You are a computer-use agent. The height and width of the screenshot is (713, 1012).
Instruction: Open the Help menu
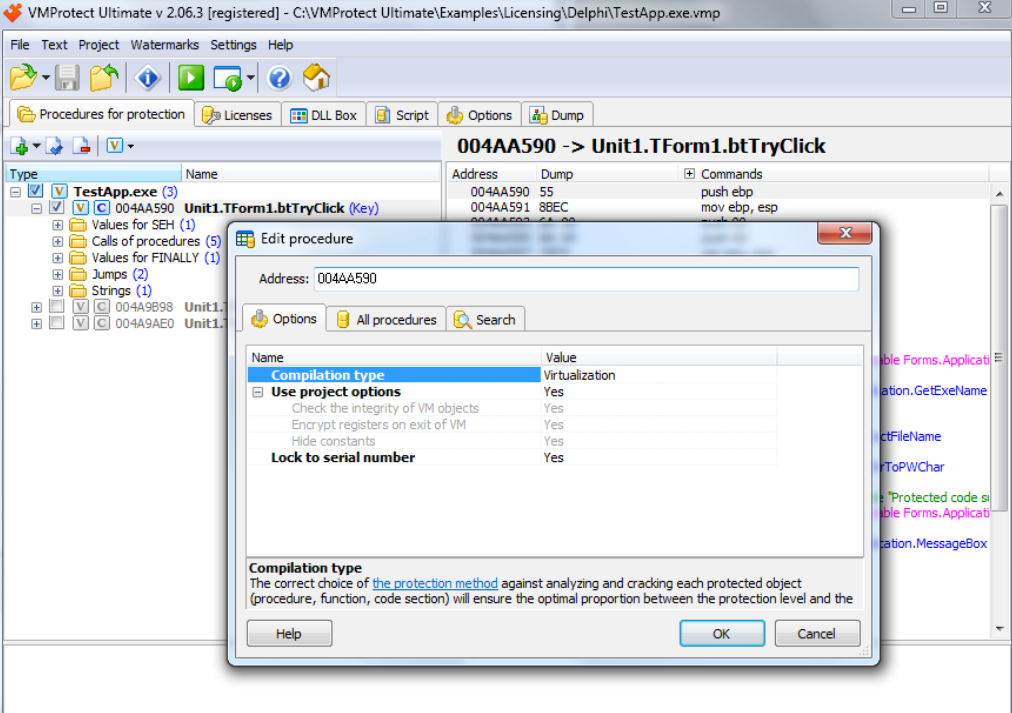(x=280, y=45)
